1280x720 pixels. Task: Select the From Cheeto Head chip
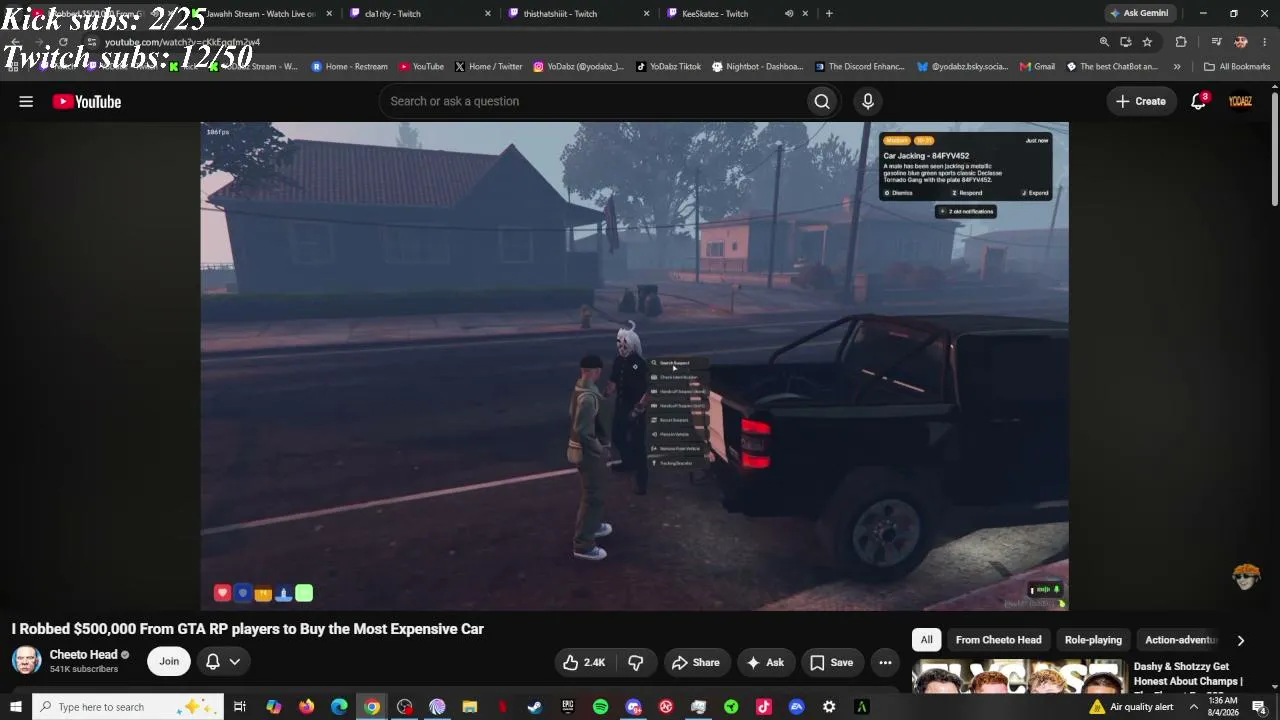[998, 640]
